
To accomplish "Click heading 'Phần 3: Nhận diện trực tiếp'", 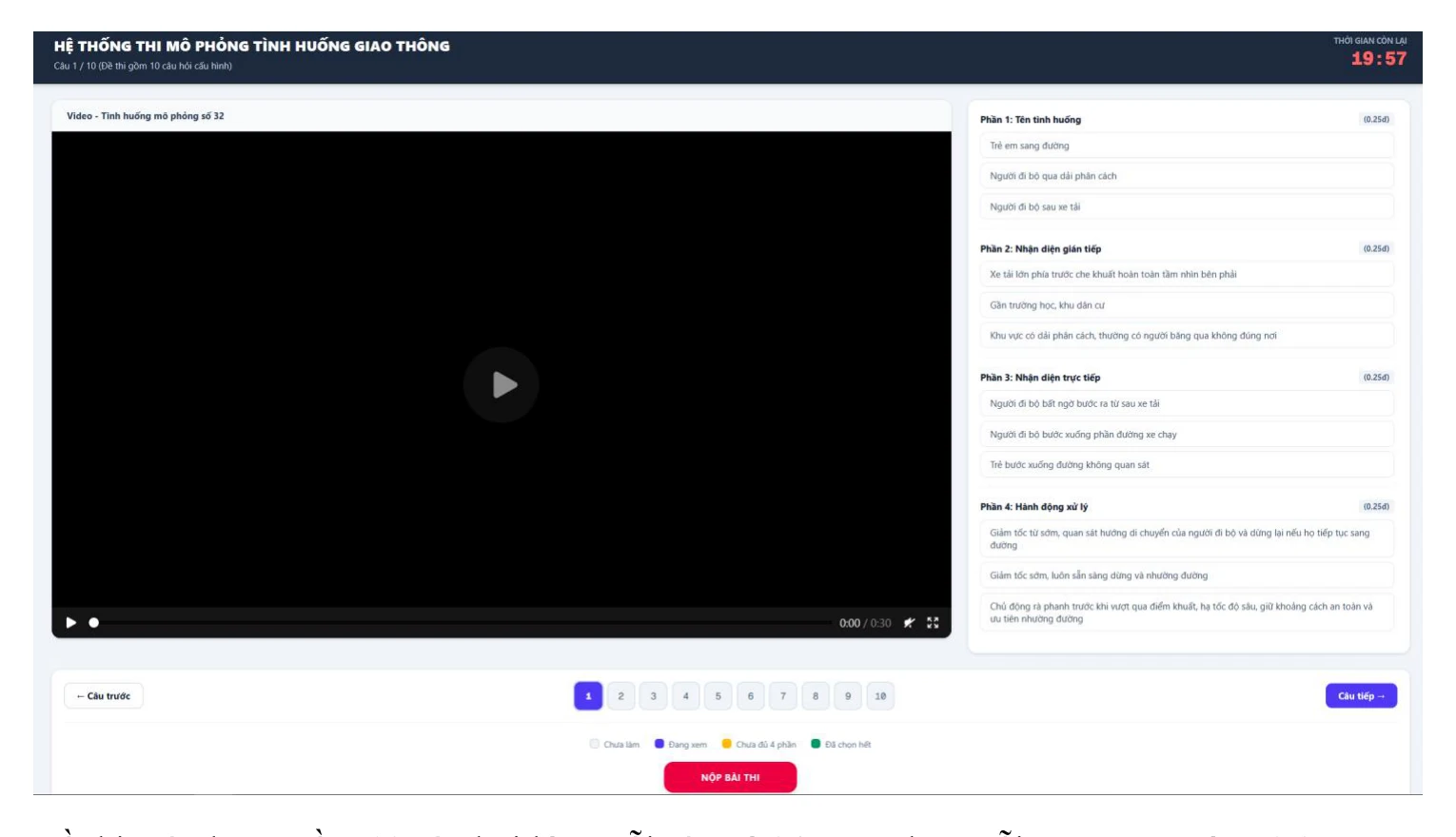I will point(1040,378).
